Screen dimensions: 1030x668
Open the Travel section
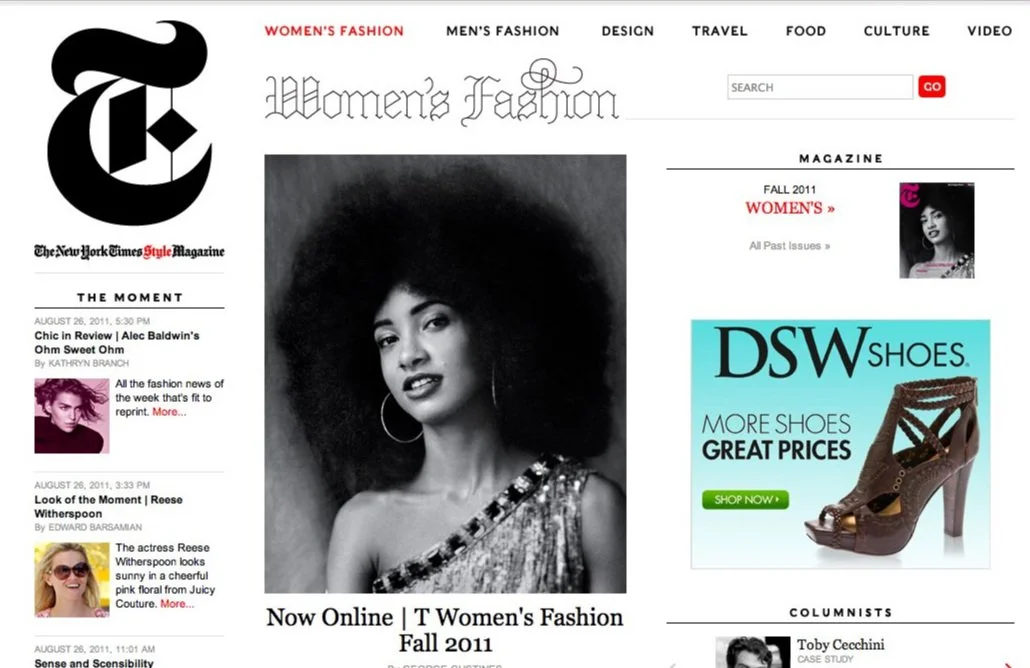tap(719, 31)
